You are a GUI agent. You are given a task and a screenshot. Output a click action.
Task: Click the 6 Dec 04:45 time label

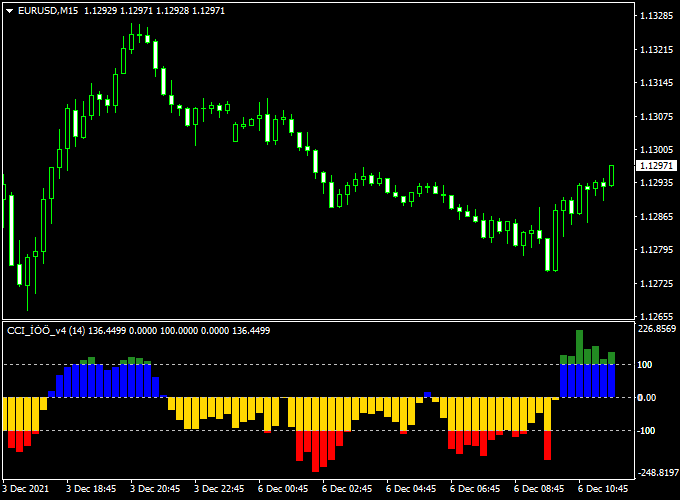(411, 489)
